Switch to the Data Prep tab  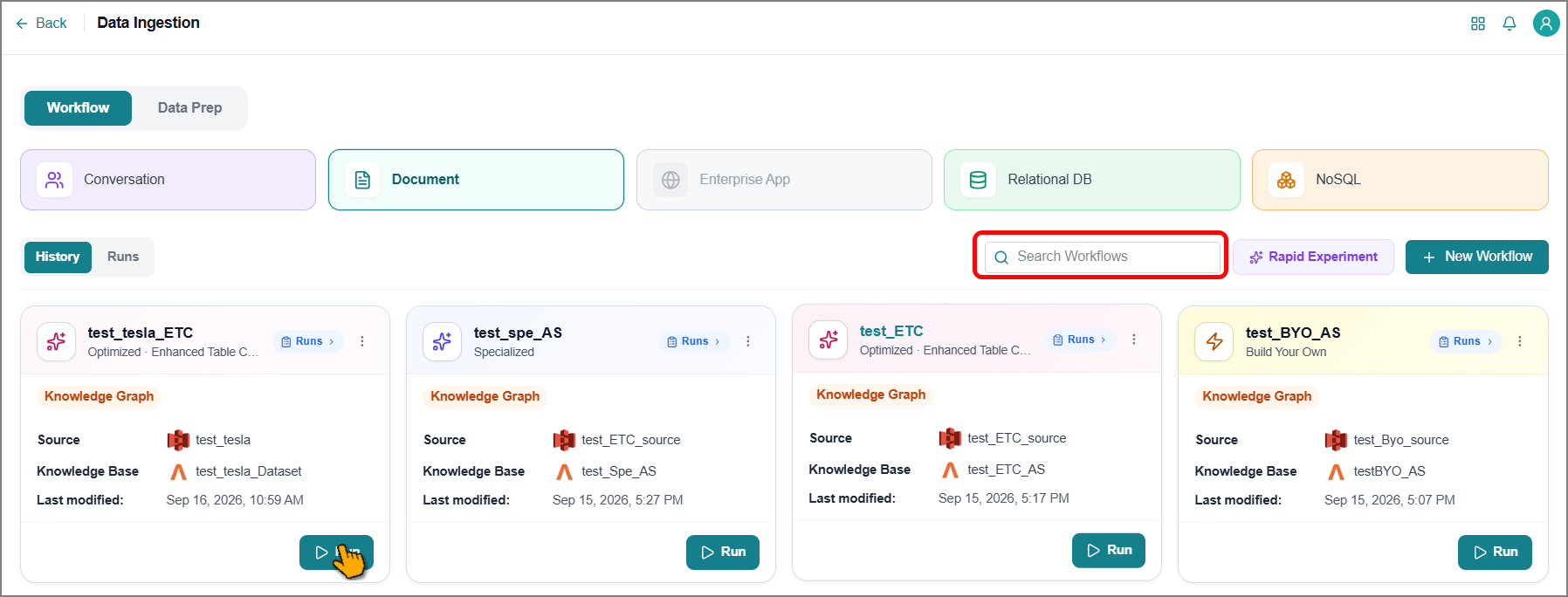click(189, 108)
